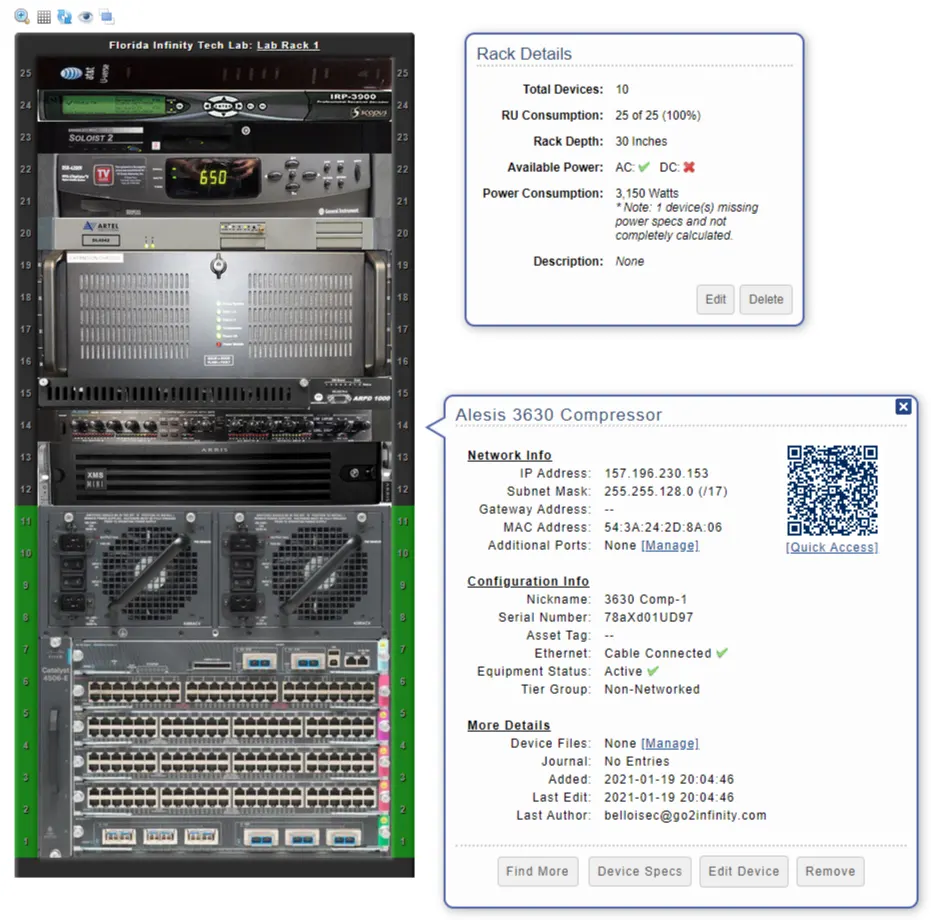Image resolution: width=931 pixels, height=920 pixels.
Task: Open the grid view icon
Action: point(44,17)
